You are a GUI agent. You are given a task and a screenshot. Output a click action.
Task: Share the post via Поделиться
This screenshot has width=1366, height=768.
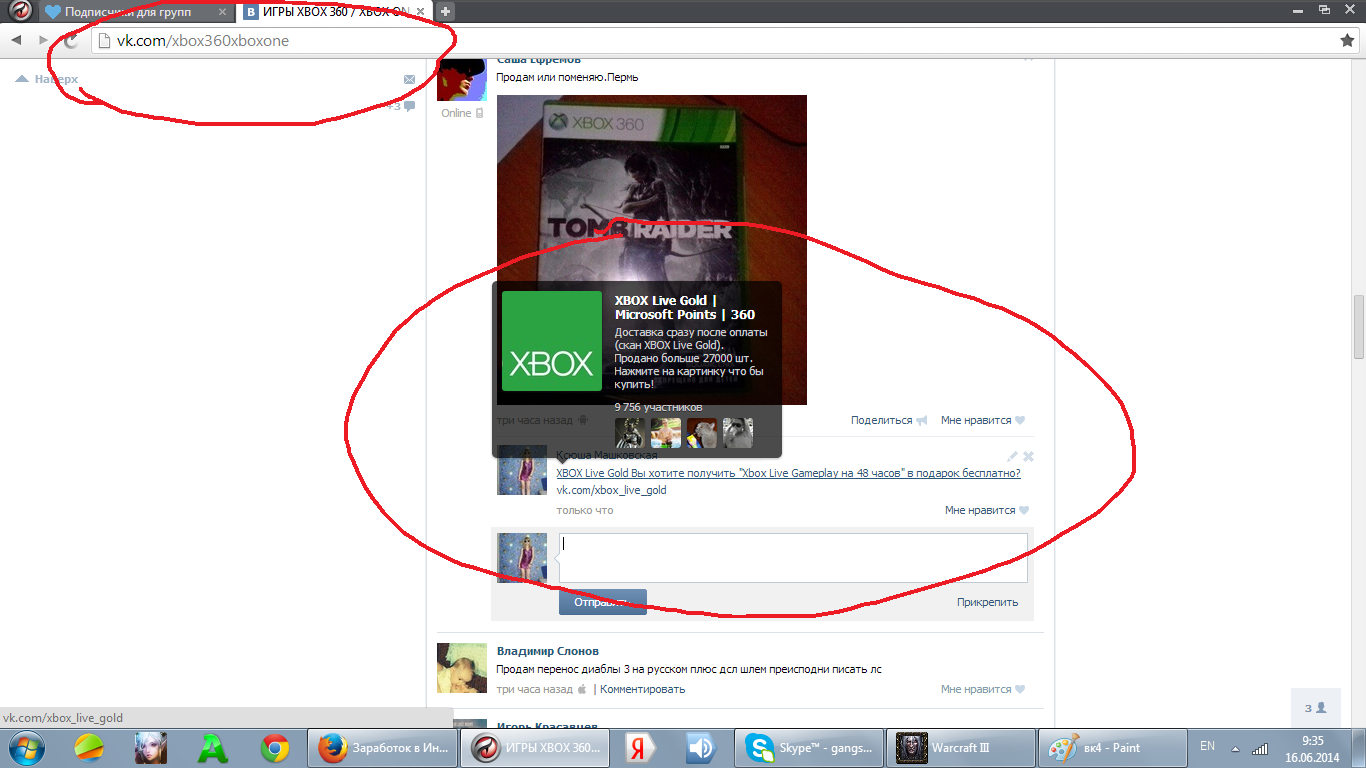point(889,420)
